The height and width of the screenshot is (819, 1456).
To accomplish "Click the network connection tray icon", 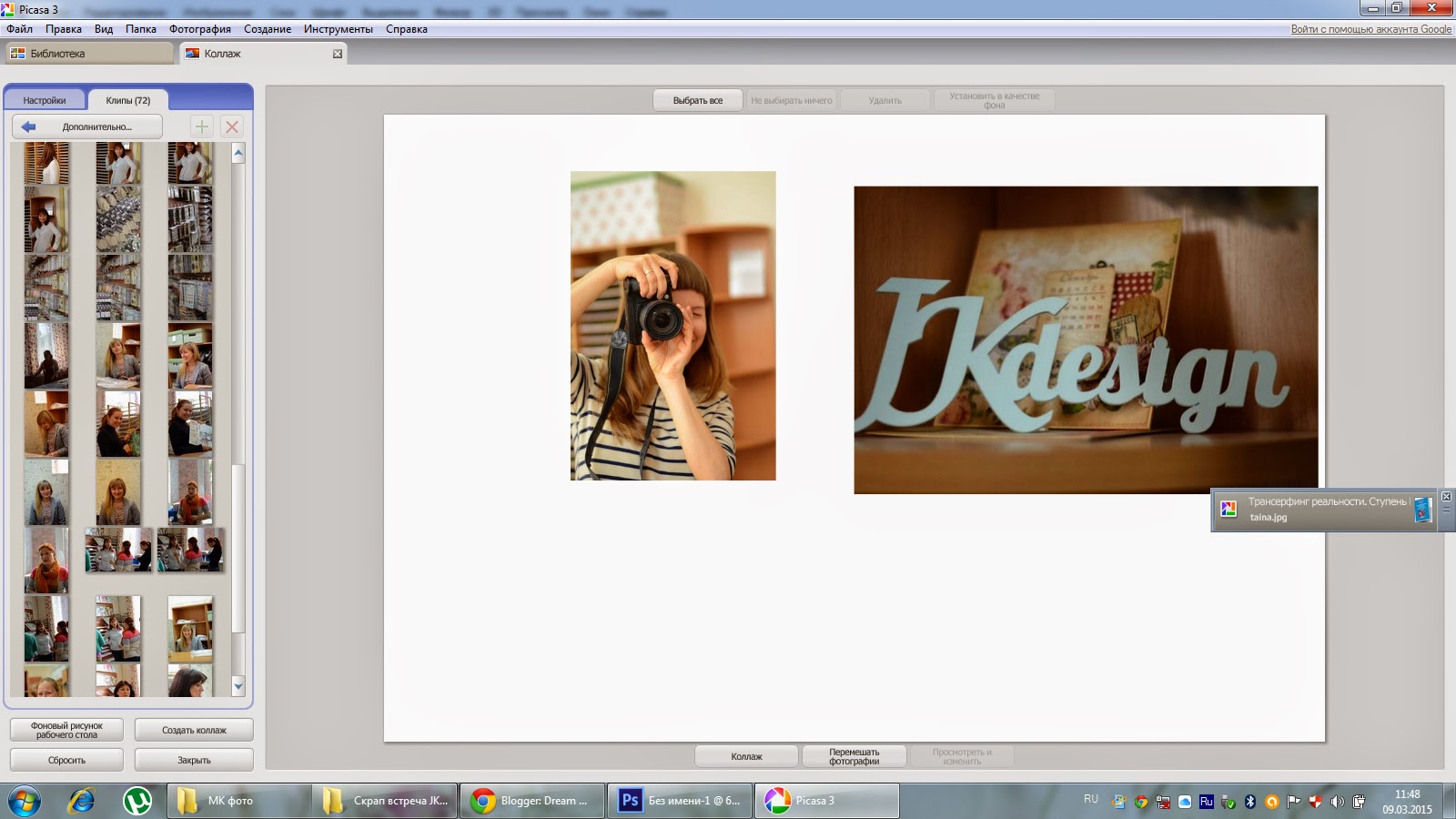I will click(x=1163, y=802).
